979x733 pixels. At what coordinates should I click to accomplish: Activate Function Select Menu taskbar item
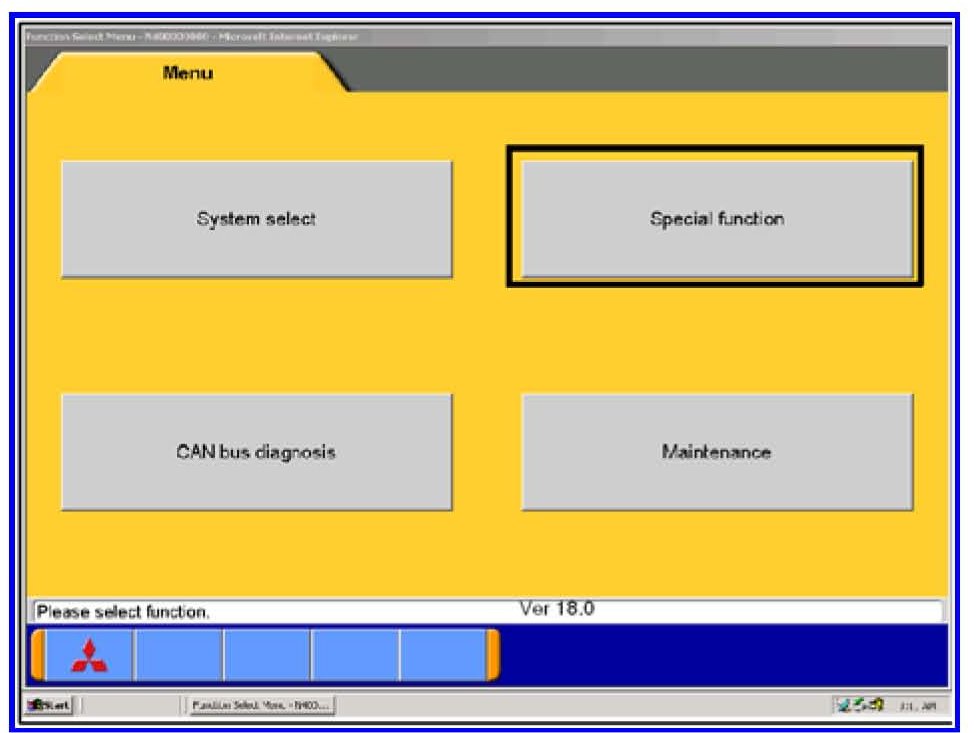coord(260,707)
